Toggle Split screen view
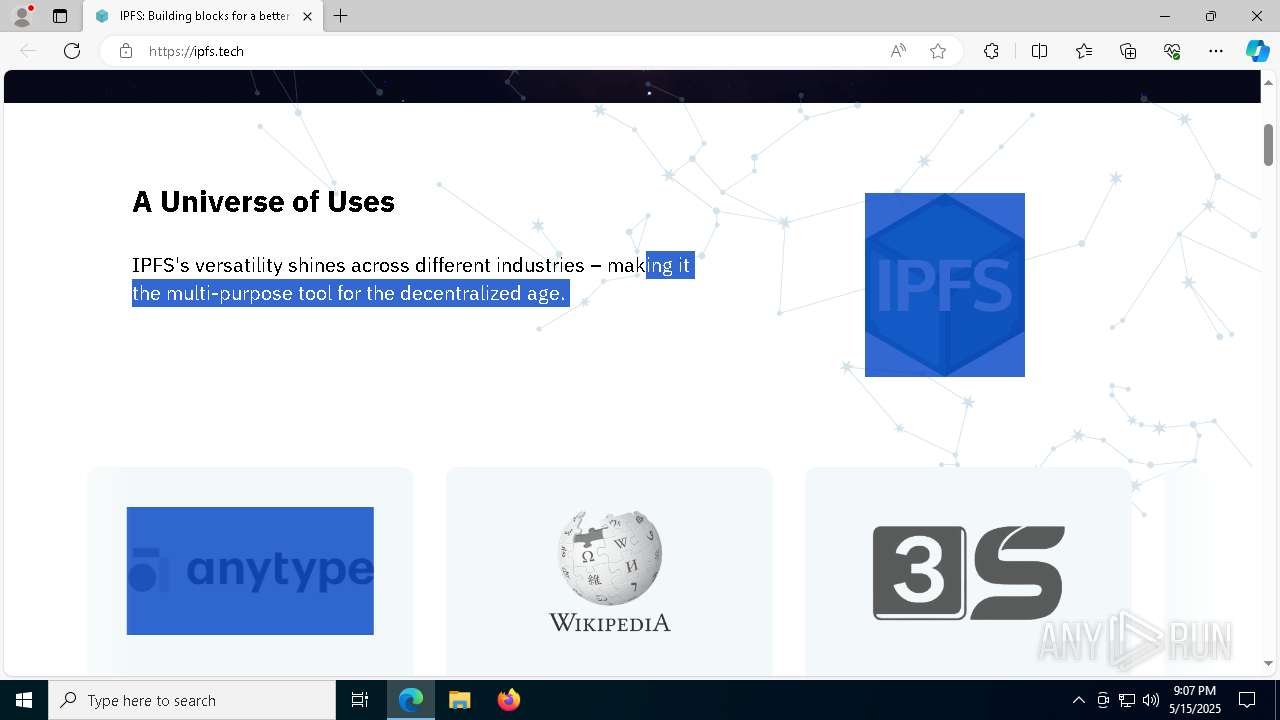 click(1039, 51)
